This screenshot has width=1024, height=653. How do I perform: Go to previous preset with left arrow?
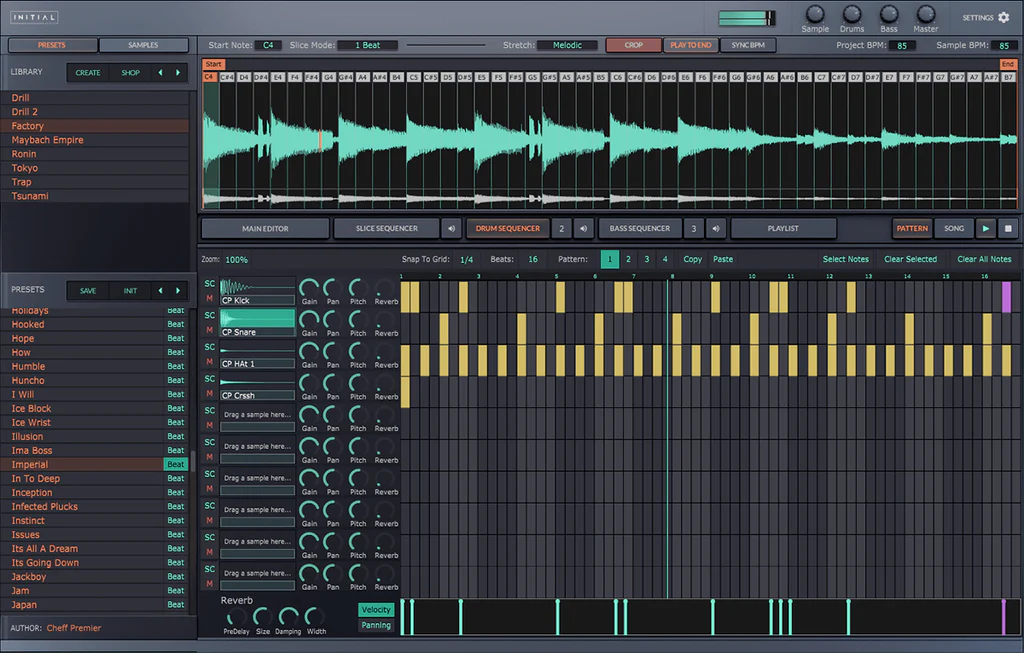[x=160, y=291]
